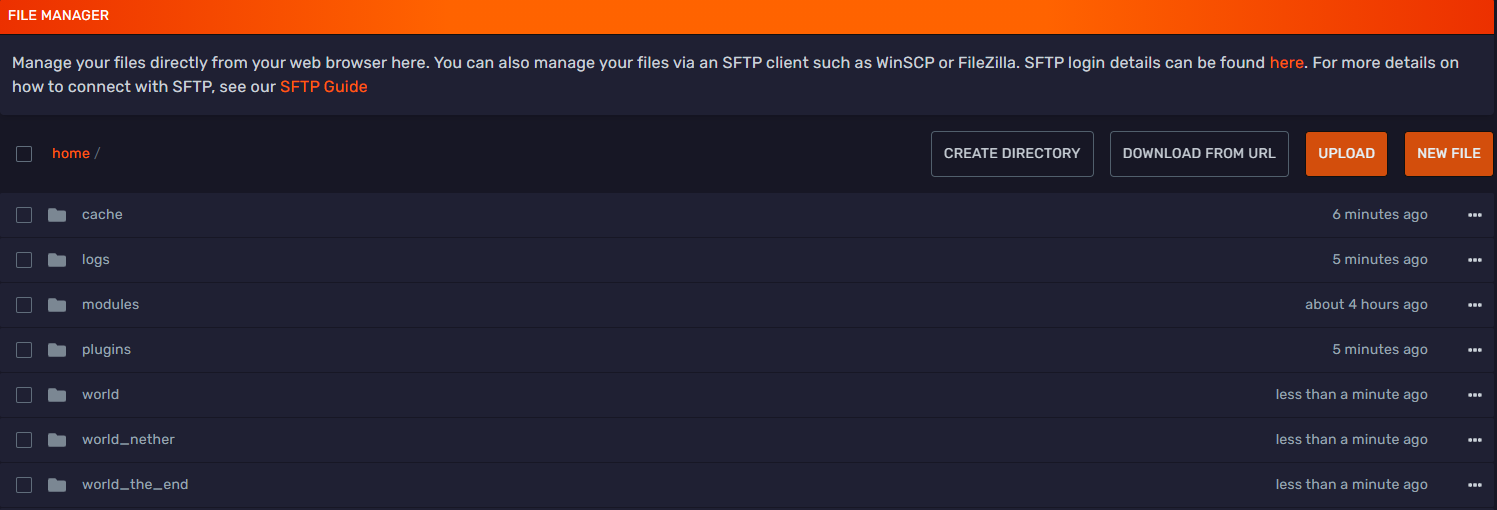Image resolution: width=1497 pixels, height=510 pixels.
Task: Open the SFTP Guide link
Action: 324,87
